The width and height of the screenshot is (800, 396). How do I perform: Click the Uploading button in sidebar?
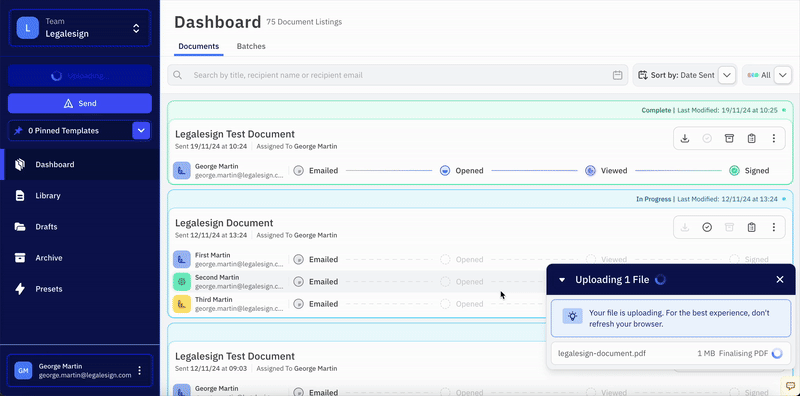tap(80, 76)
